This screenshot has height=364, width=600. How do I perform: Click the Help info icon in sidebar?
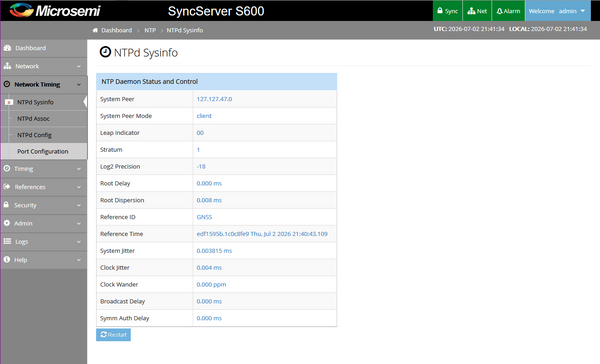click(7, 260)
